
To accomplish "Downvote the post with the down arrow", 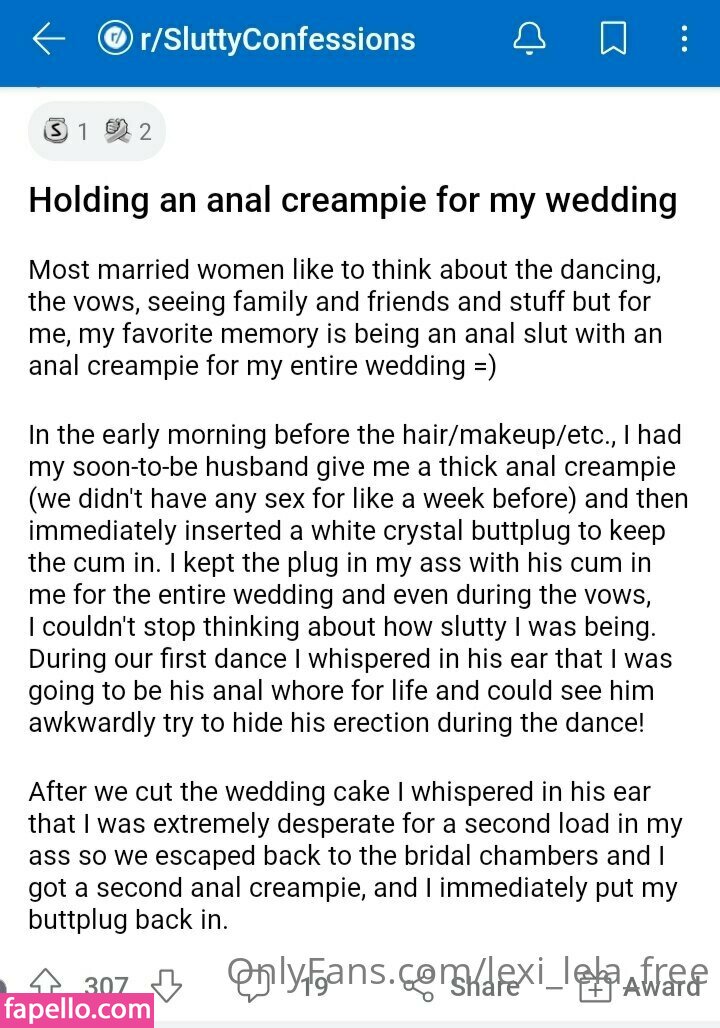I will pyautogui.click(x=166, y=985).
